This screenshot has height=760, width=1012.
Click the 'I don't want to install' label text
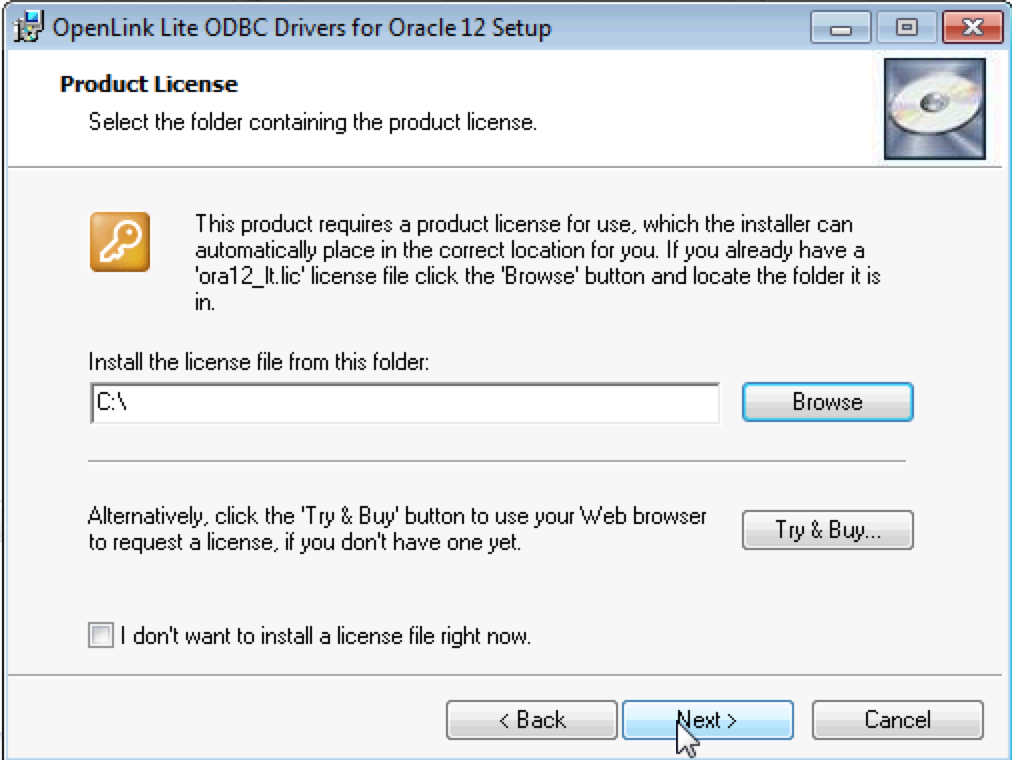(325, 635)
